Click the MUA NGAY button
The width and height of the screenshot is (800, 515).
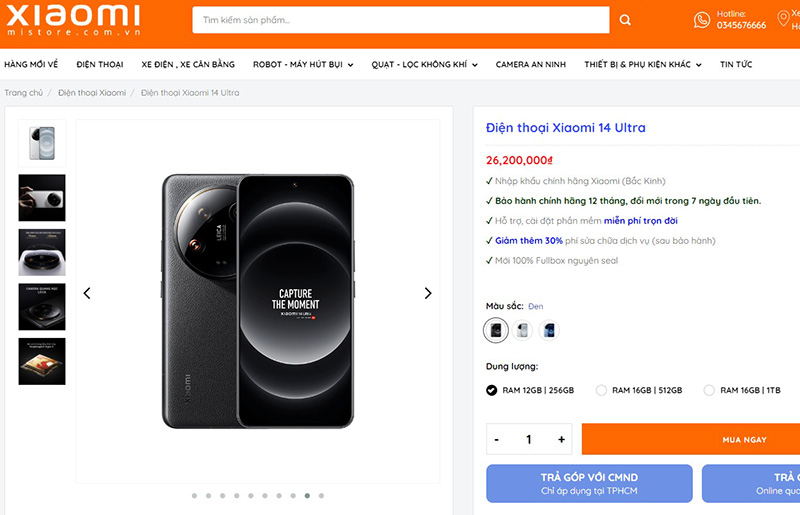[x=691, y=439]
